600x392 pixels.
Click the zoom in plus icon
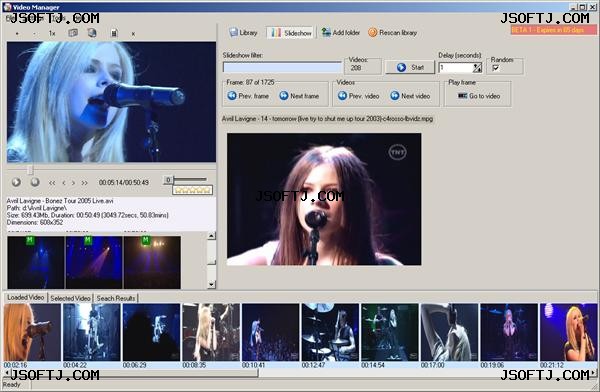click(17, 34)
